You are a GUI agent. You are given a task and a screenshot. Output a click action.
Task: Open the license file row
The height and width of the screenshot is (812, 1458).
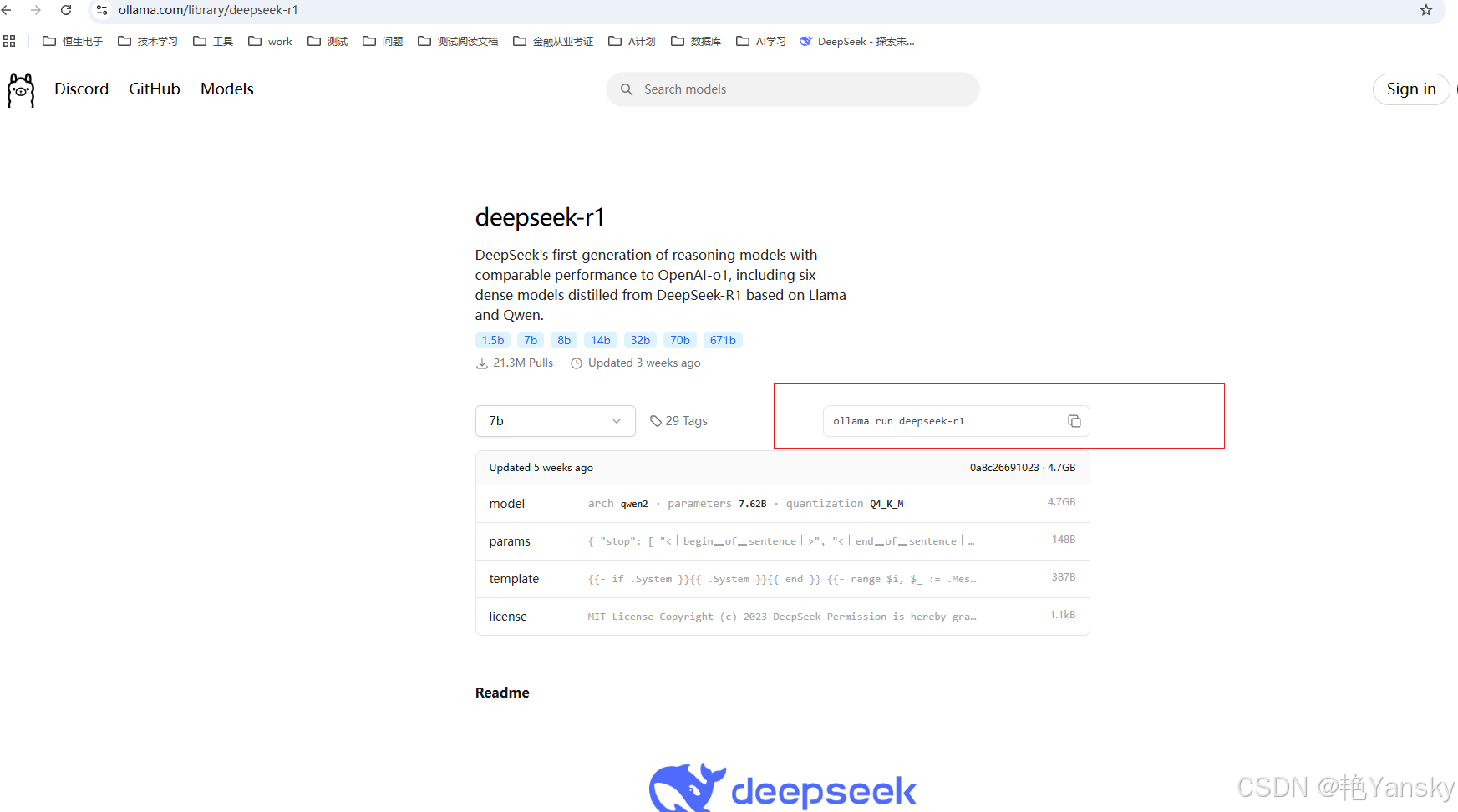783,617
